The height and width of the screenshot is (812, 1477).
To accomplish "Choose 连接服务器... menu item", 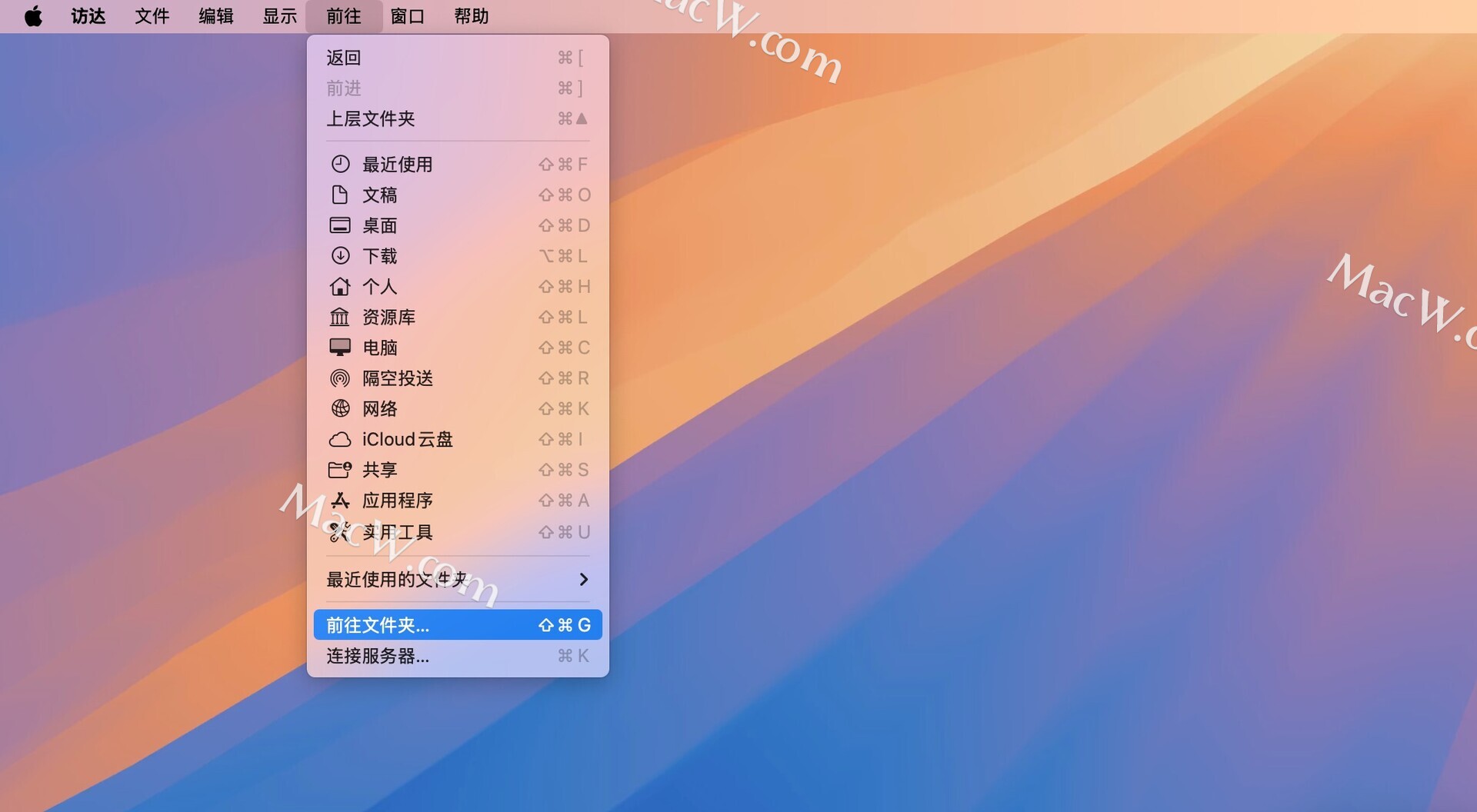I will 458,656.
